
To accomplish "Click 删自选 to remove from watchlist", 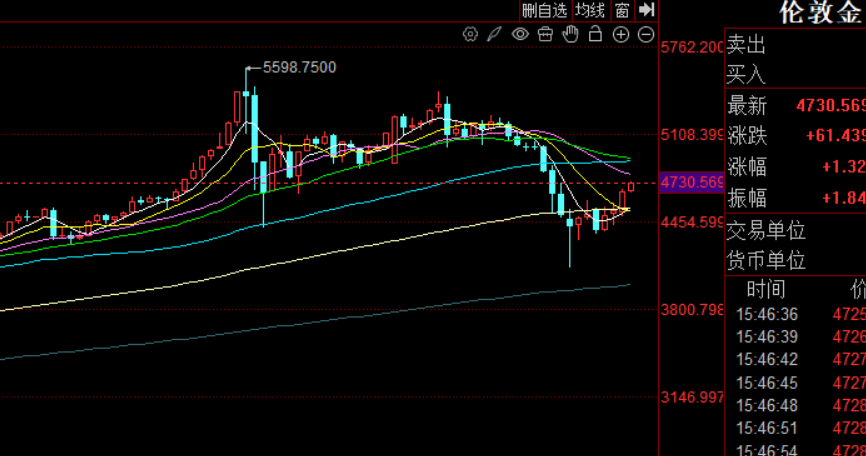I will (545, 10).
